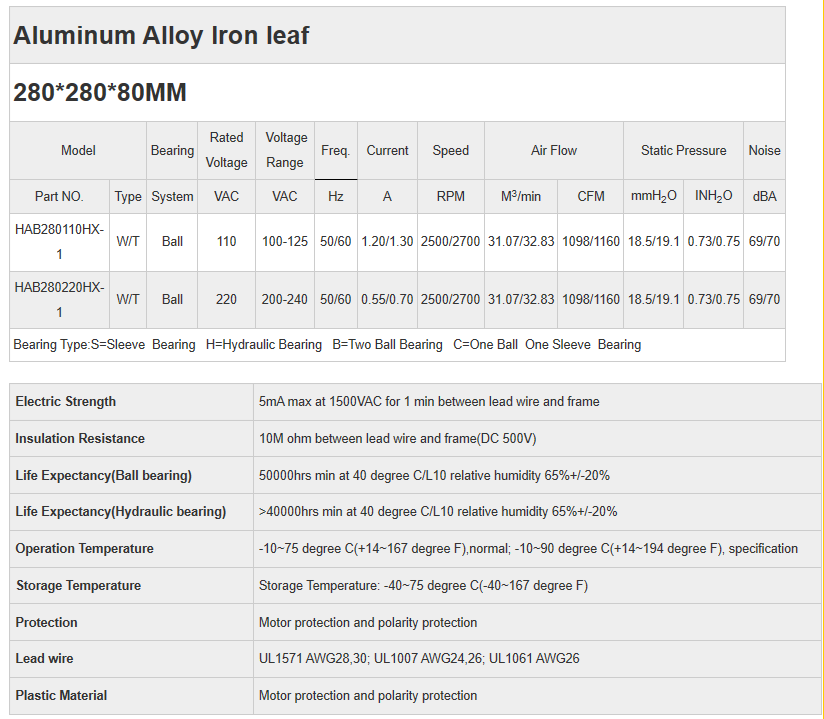This screenshot has height=719, width=824.
Task: Click the Bearing Type legend row
Action: (327, 344)
